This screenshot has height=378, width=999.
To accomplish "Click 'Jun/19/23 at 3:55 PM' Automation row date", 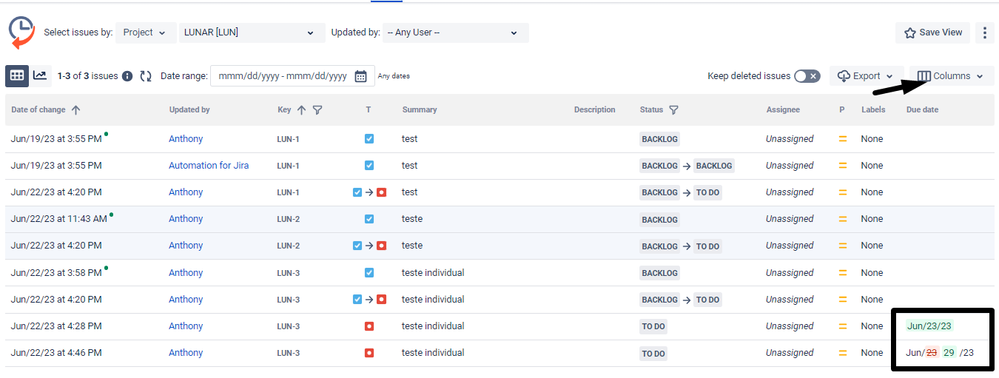I will coord(56,165).
